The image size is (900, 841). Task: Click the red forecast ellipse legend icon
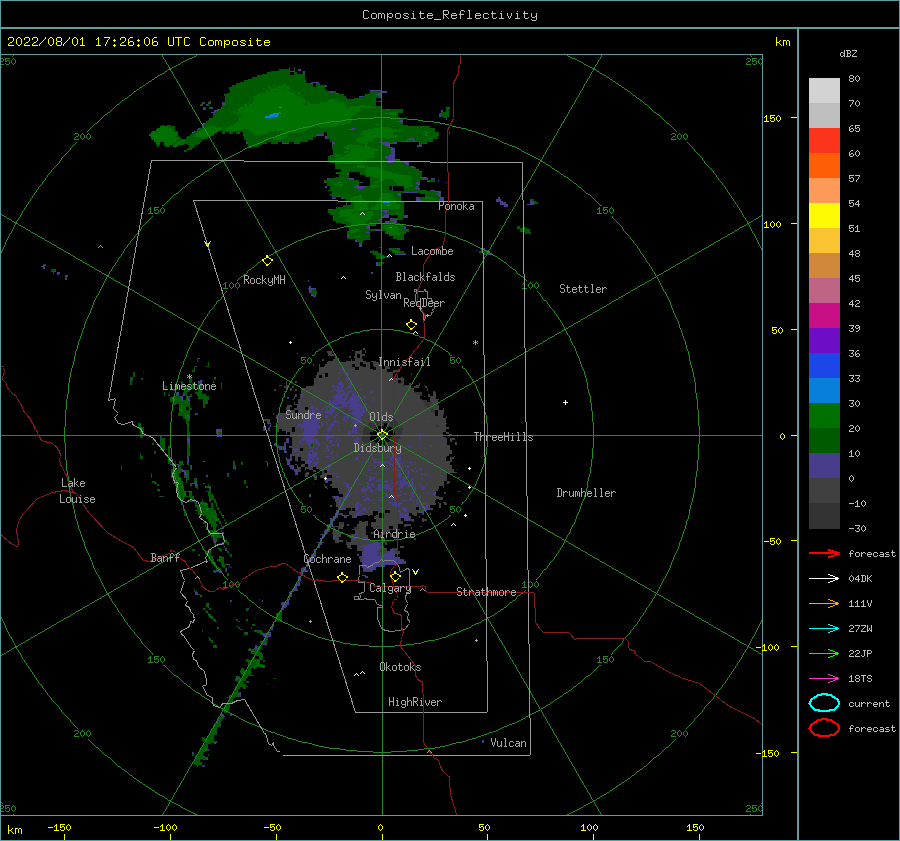824,728
